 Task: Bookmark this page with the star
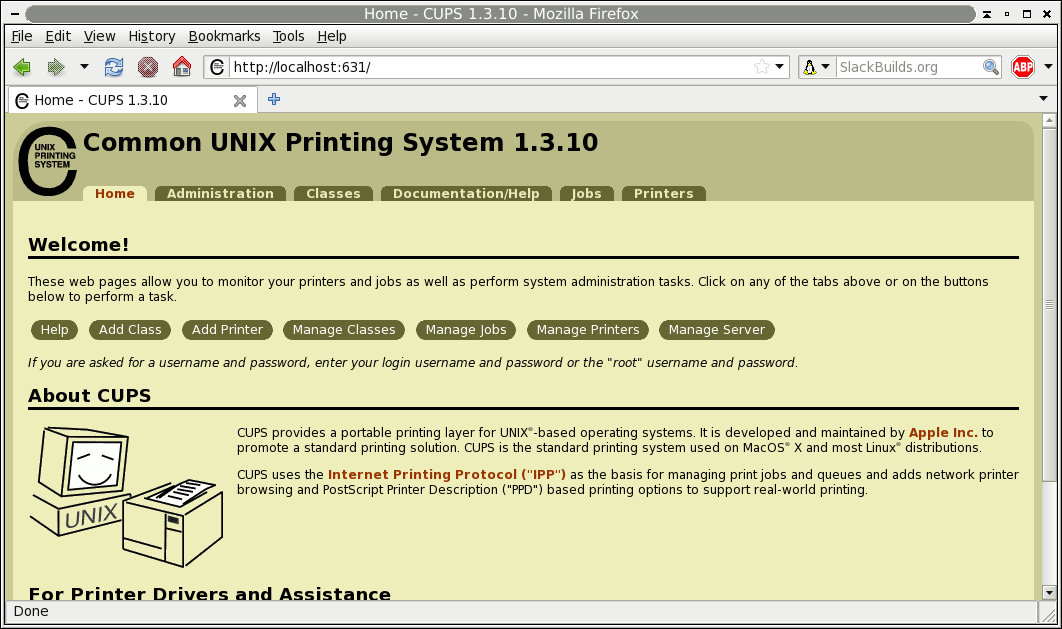click(762, 66)
